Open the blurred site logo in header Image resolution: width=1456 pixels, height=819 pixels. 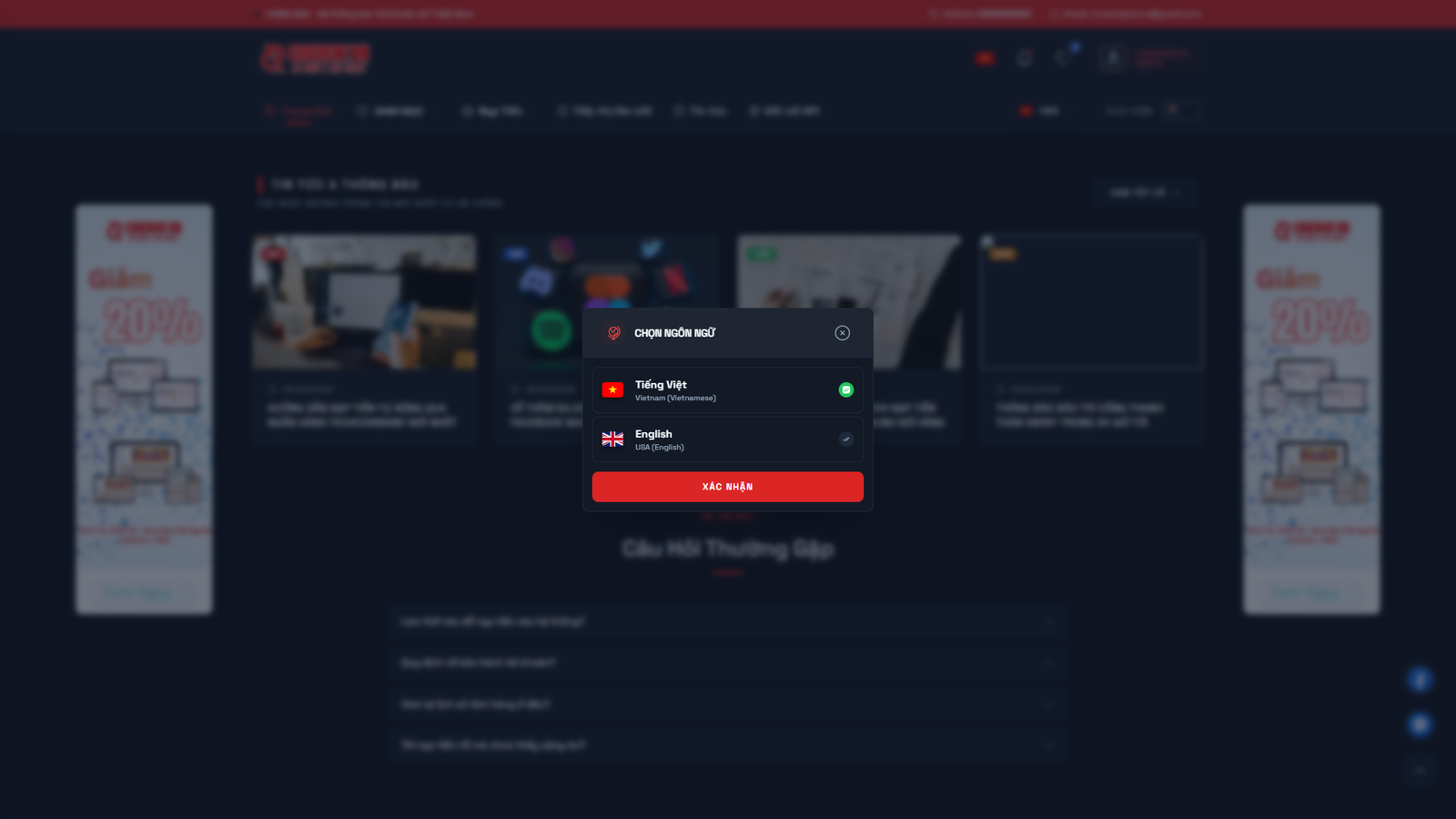pyautogui.click(x=315, y=58)
